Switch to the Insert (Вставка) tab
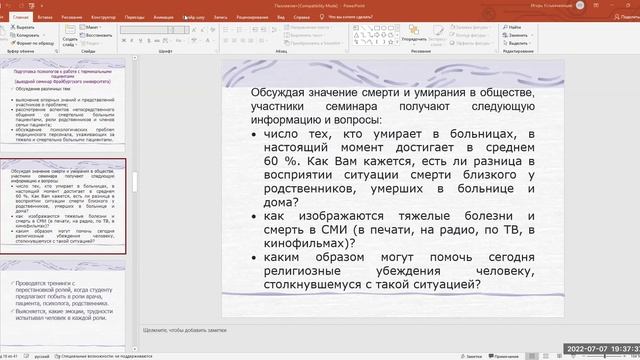 (x=45, y=17)
